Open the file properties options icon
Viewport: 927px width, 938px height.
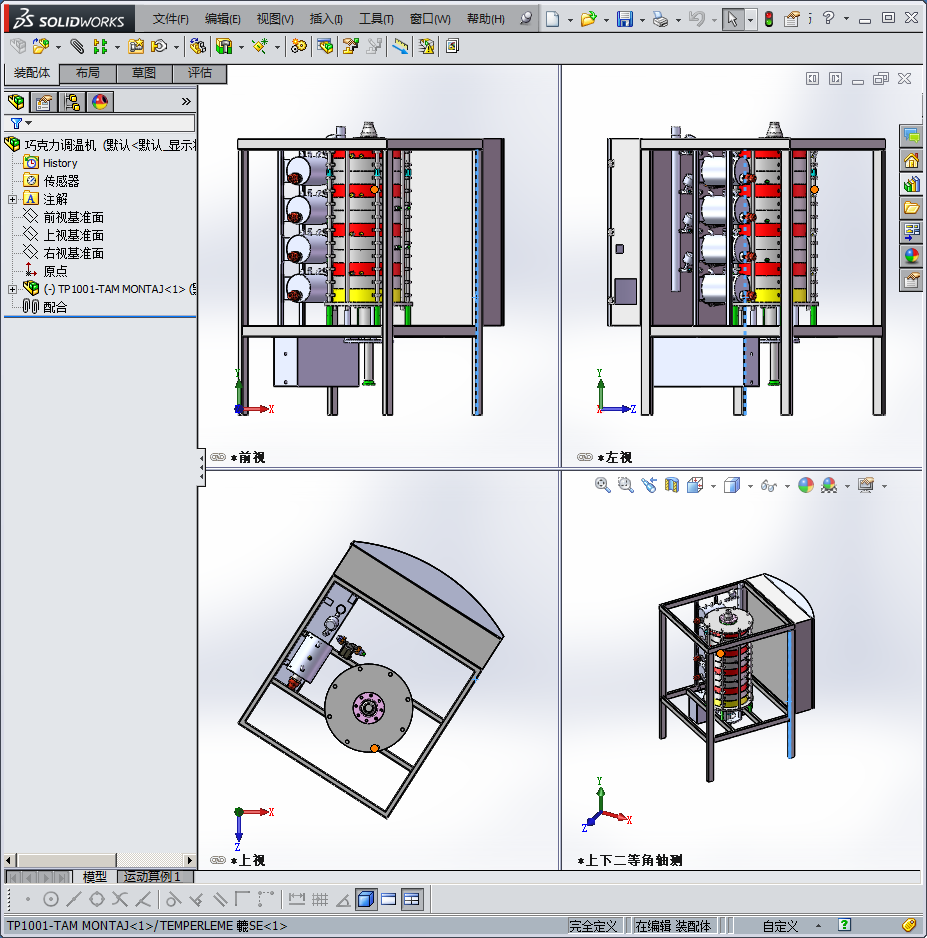pyautogui.click(x=792, y=19)
